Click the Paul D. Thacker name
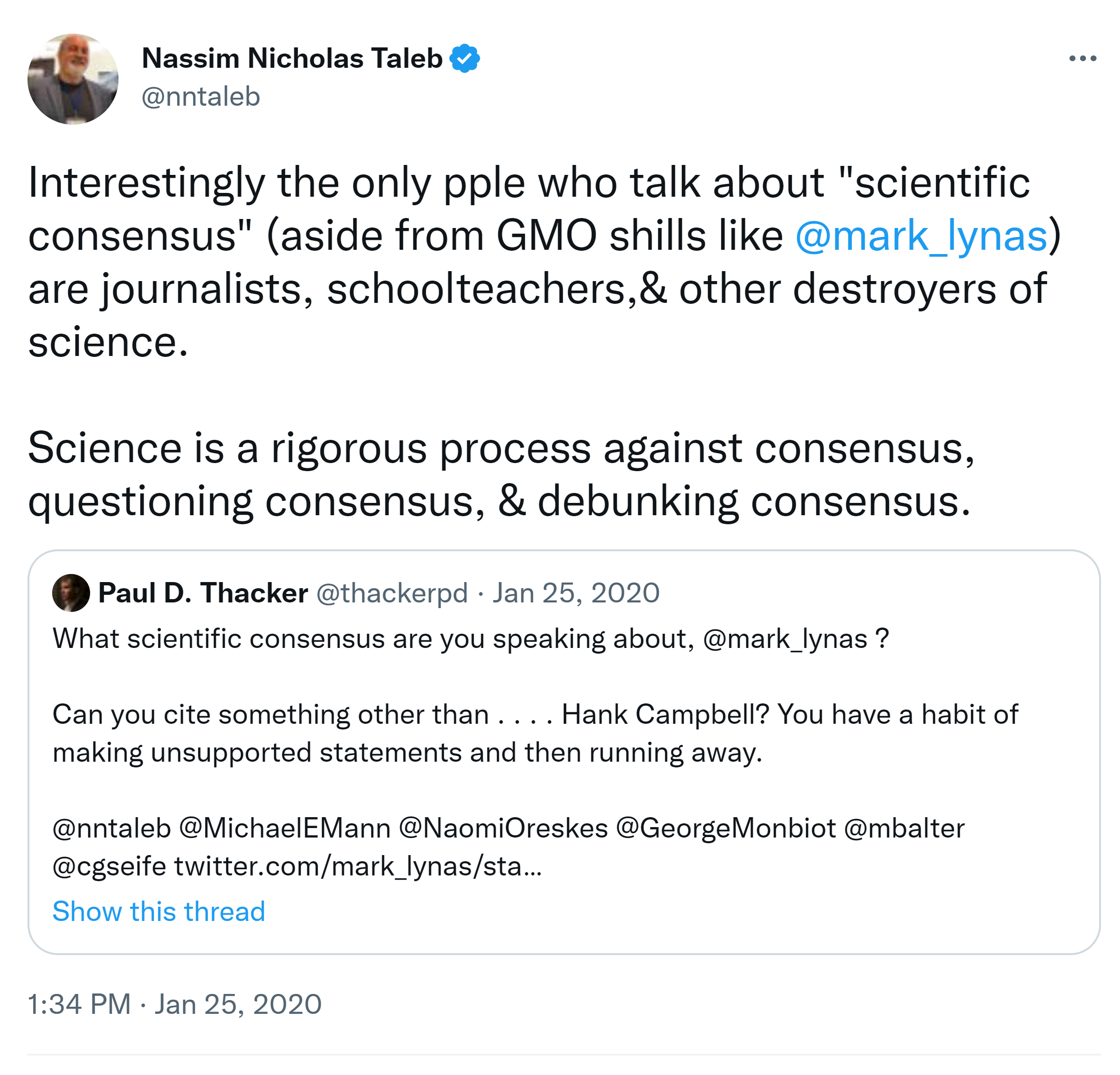 [x=203, y=593]
